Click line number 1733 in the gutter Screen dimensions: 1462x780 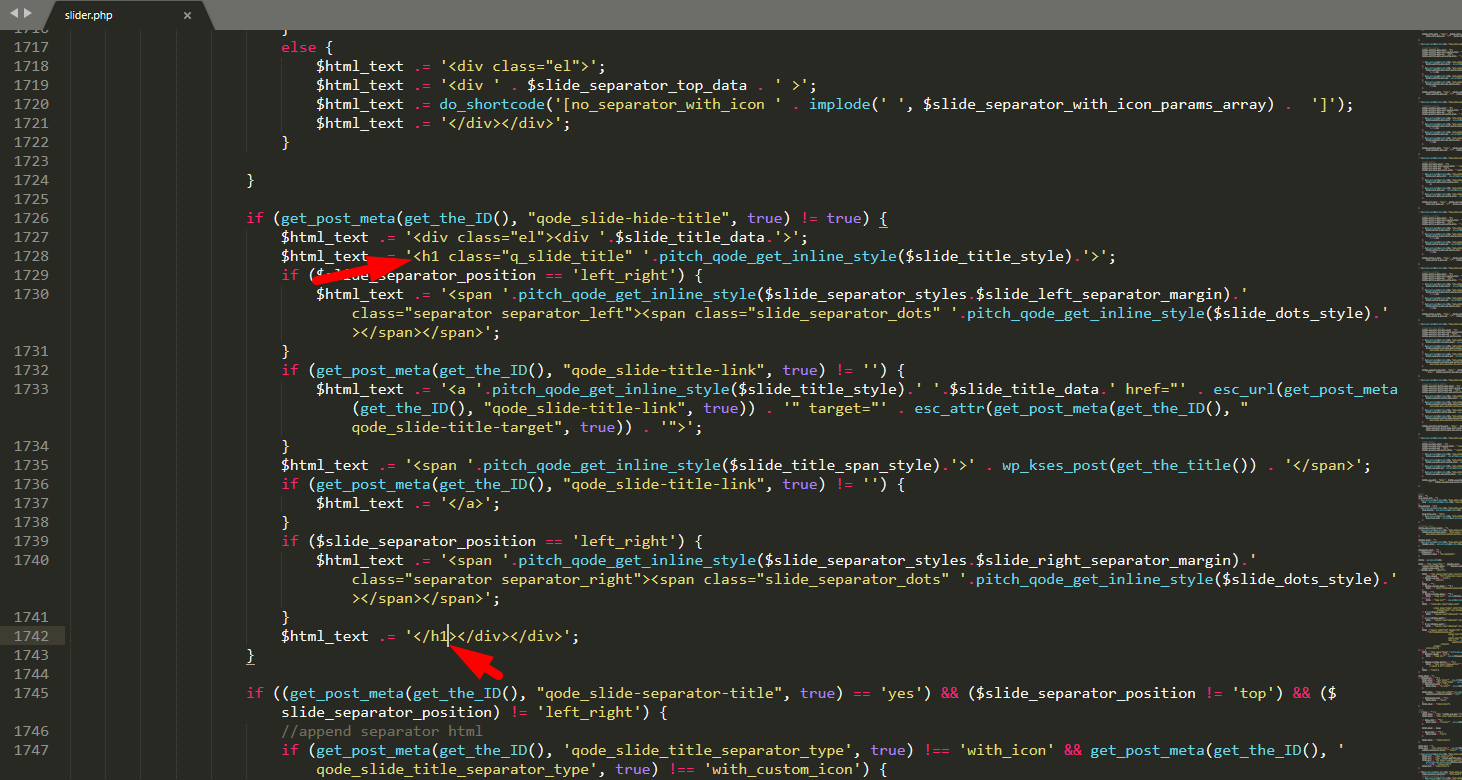(x=31, y=389)
